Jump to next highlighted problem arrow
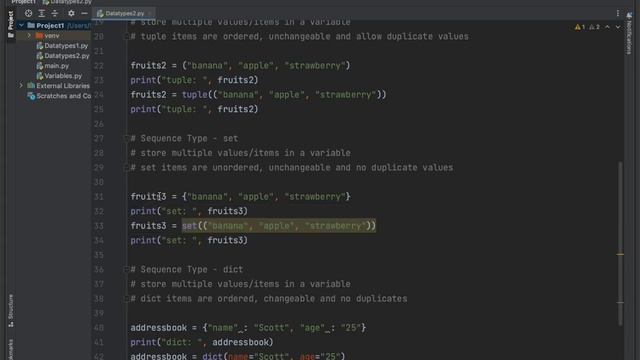Screen dimensions: 640x360 click(618, 27)
